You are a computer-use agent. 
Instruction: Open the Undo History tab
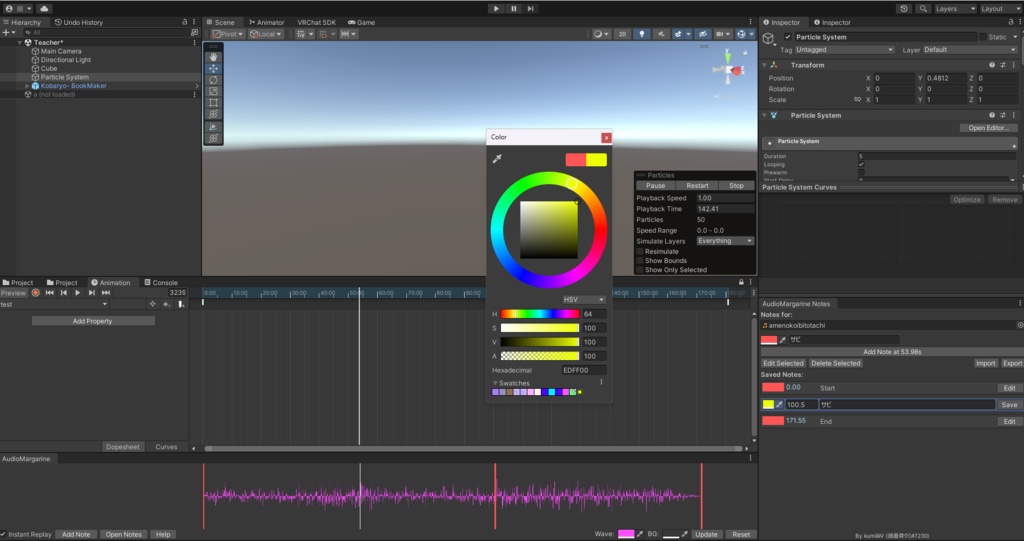(78, 22)
